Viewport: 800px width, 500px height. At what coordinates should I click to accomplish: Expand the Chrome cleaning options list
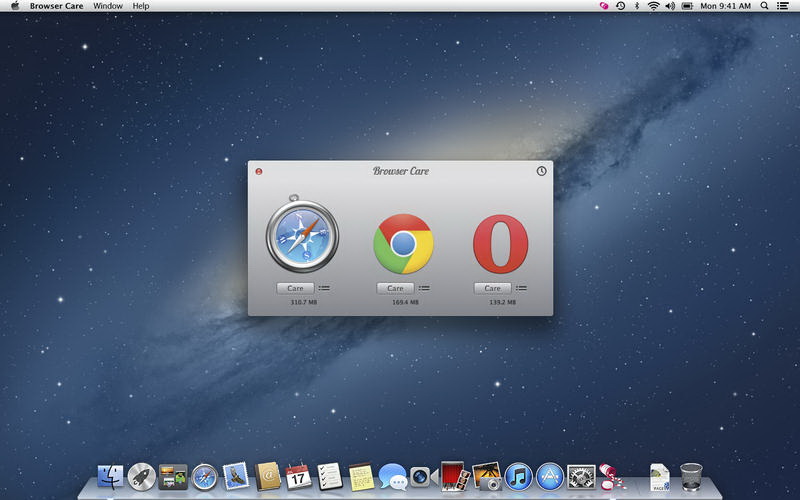pos(425,288)
